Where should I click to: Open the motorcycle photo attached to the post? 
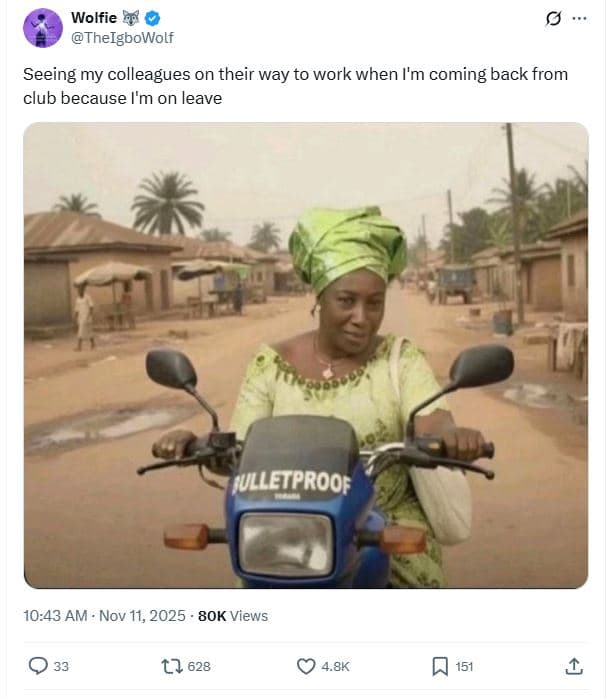[305, 355]
